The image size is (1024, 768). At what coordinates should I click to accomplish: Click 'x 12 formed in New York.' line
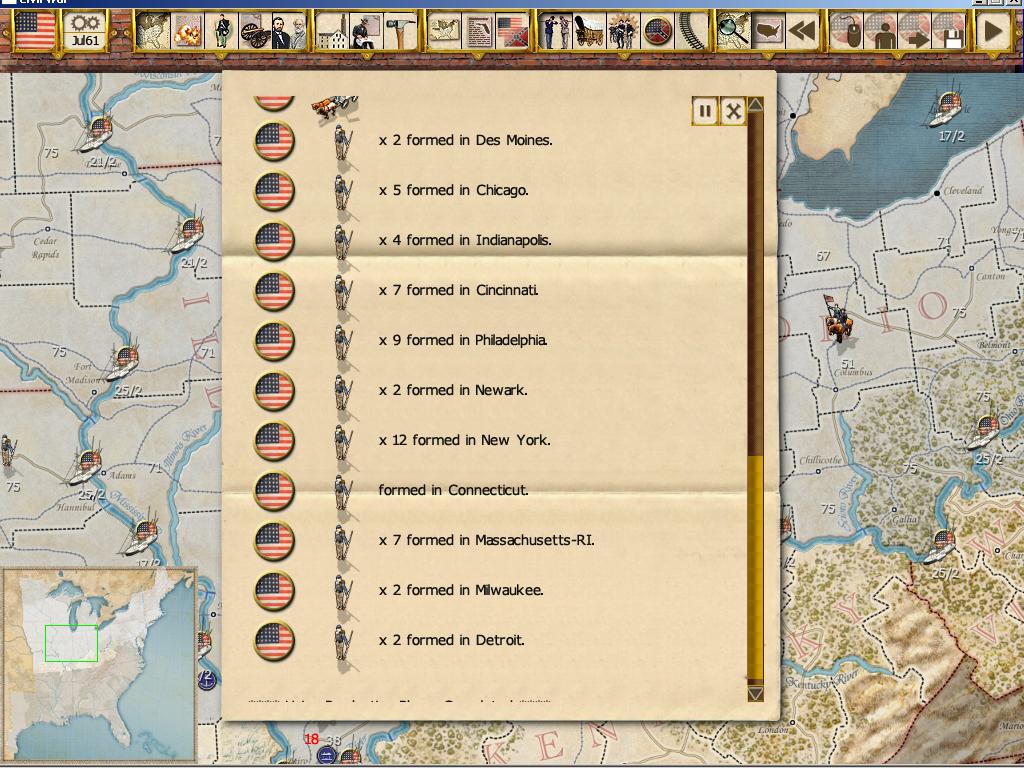(x=464, y=440)
